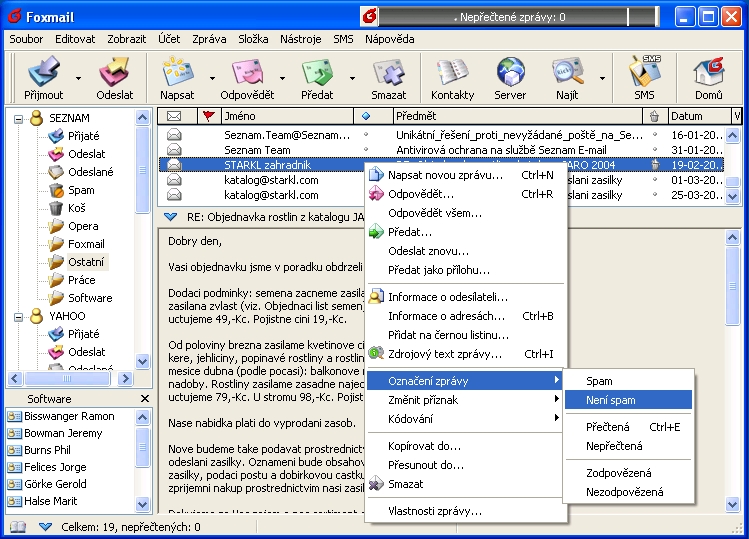
Task: Mark message as Nepřečtená
Action: coord(628,446)
